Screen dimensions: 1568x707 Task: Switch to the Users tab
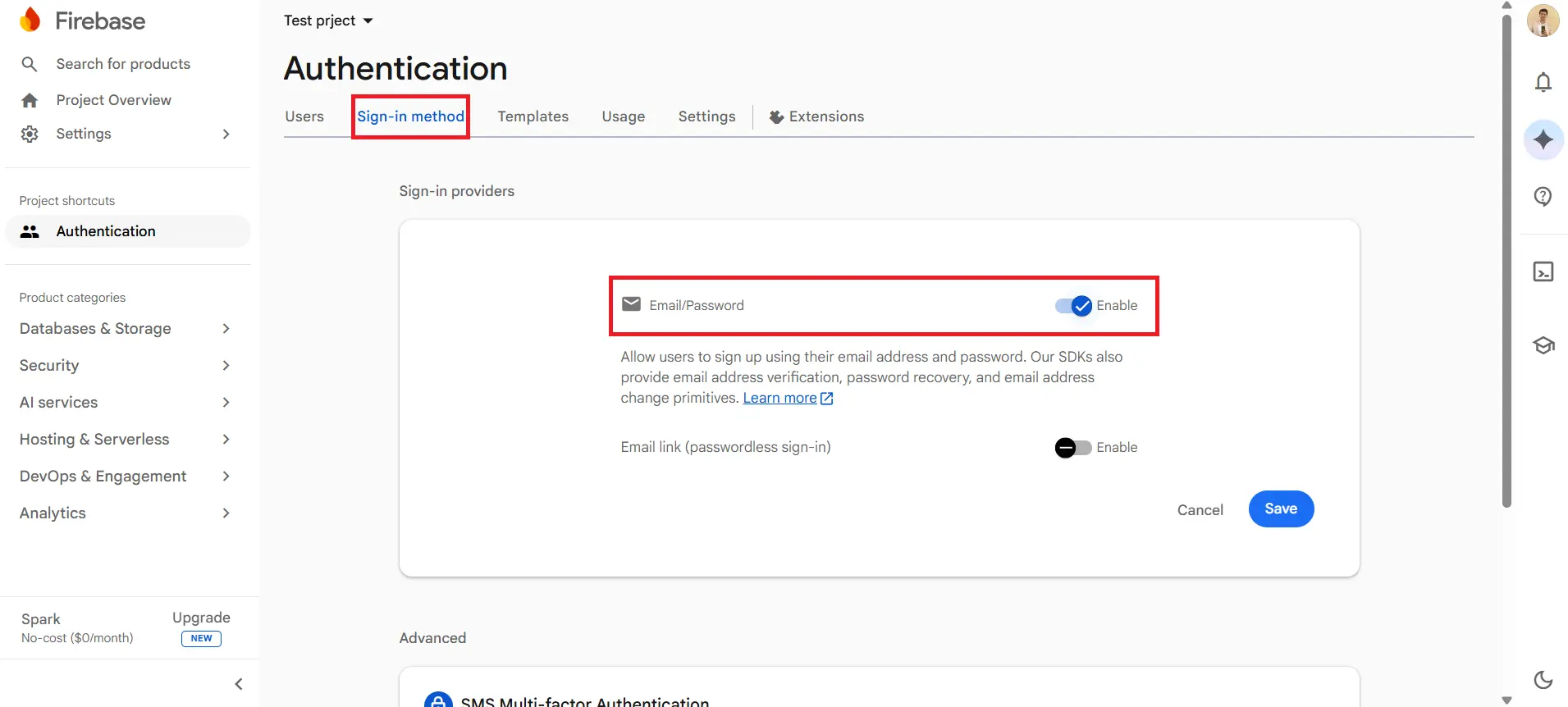[304, 116]
